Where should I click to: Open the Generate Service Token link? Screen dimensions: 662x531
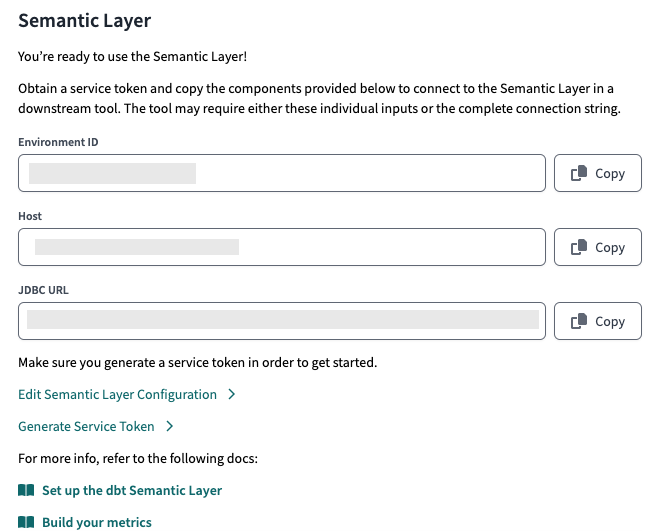[86, 427]
